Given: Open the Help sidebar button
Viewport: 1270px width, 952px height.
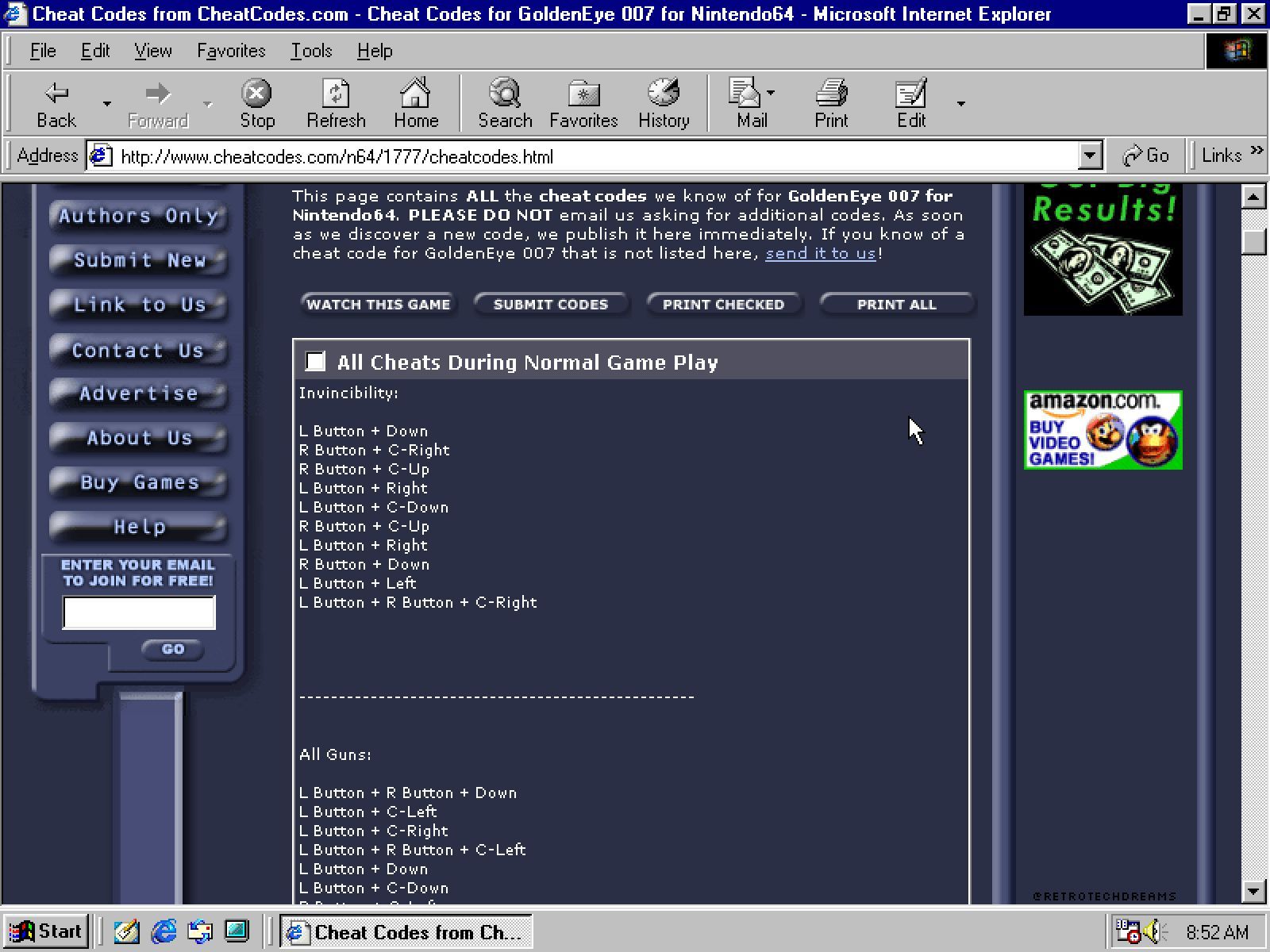Looking at the screenshot, I should coord(138,527).
